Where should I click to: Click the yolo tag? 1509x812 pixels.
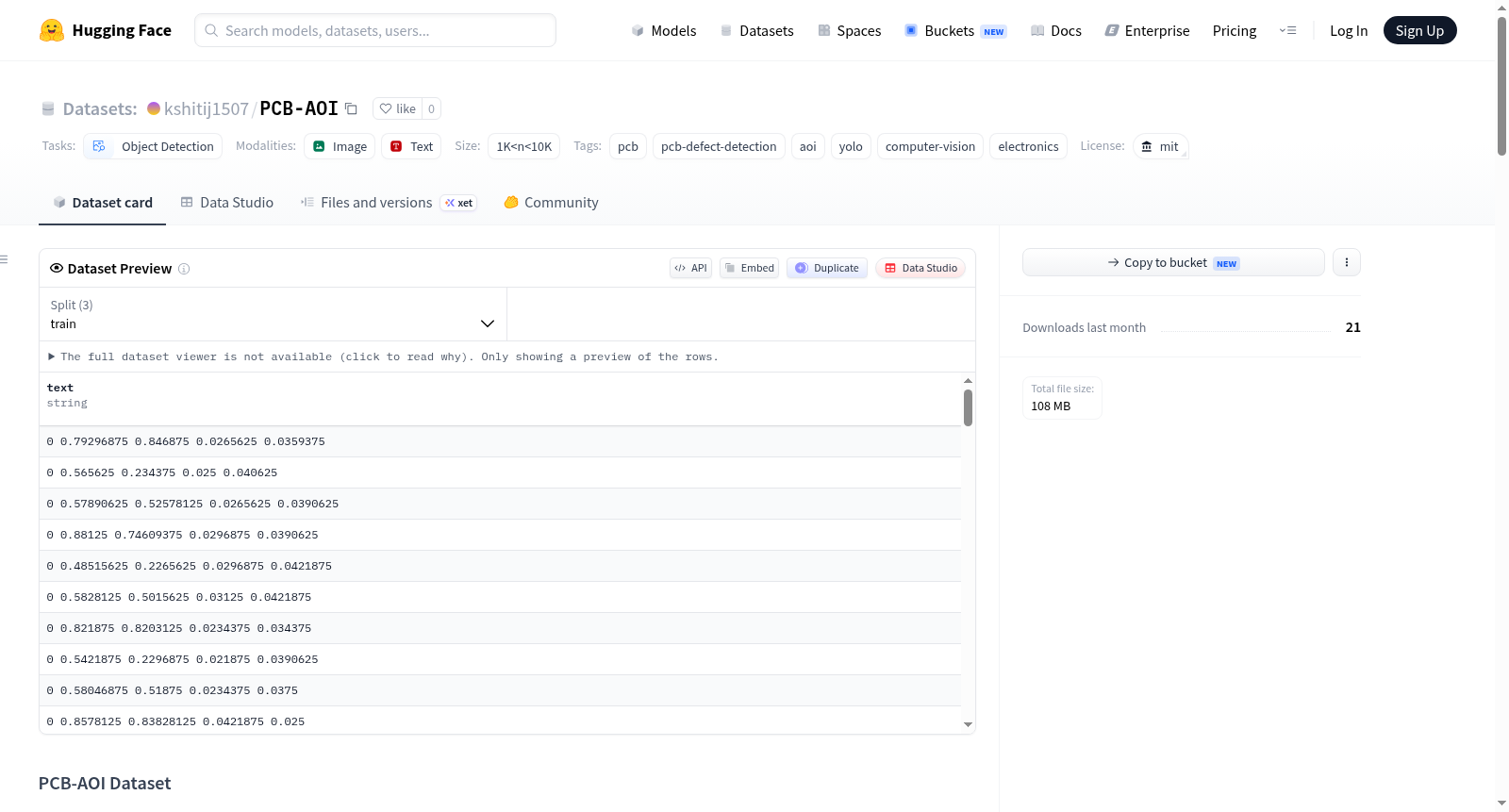pyautogui.click(x=851, y=146)
